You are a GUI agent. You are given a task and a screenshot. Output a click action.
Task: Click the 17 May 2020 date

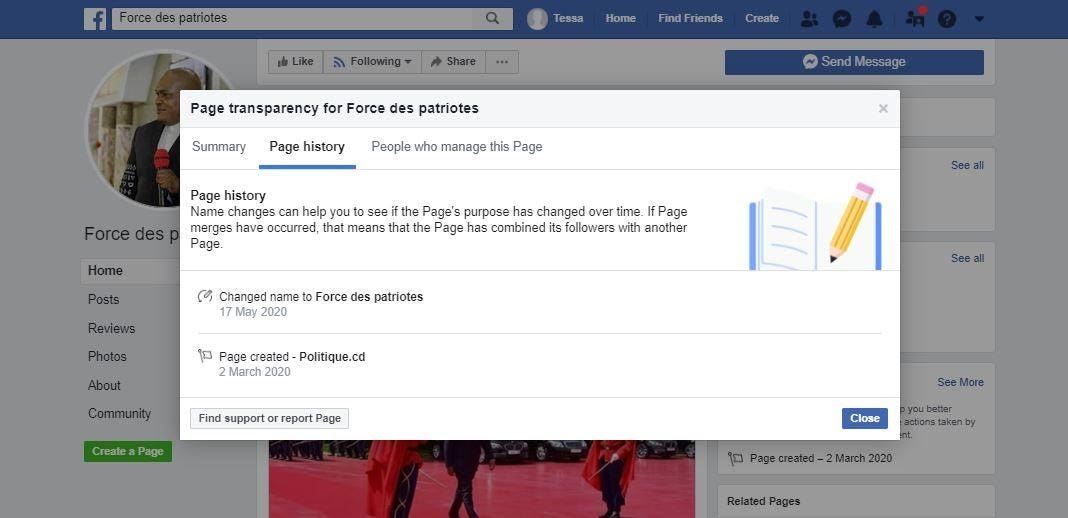(x=253, y=312)
